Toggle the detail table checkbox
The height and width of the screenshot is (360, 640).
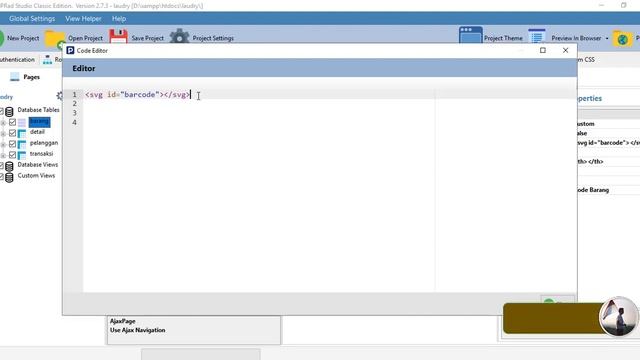point(13,133)
